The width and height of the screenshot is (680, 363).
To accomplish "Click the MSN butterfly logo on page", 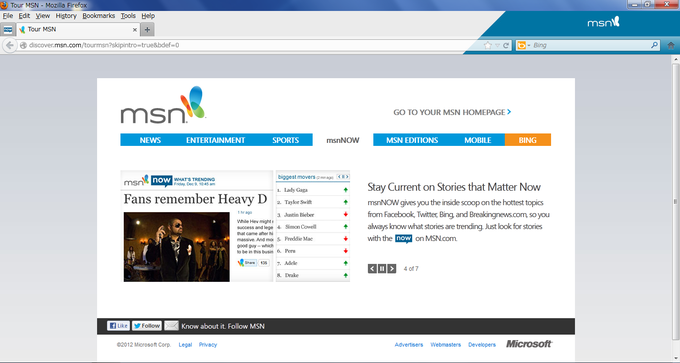I will (x=163, y=105).
